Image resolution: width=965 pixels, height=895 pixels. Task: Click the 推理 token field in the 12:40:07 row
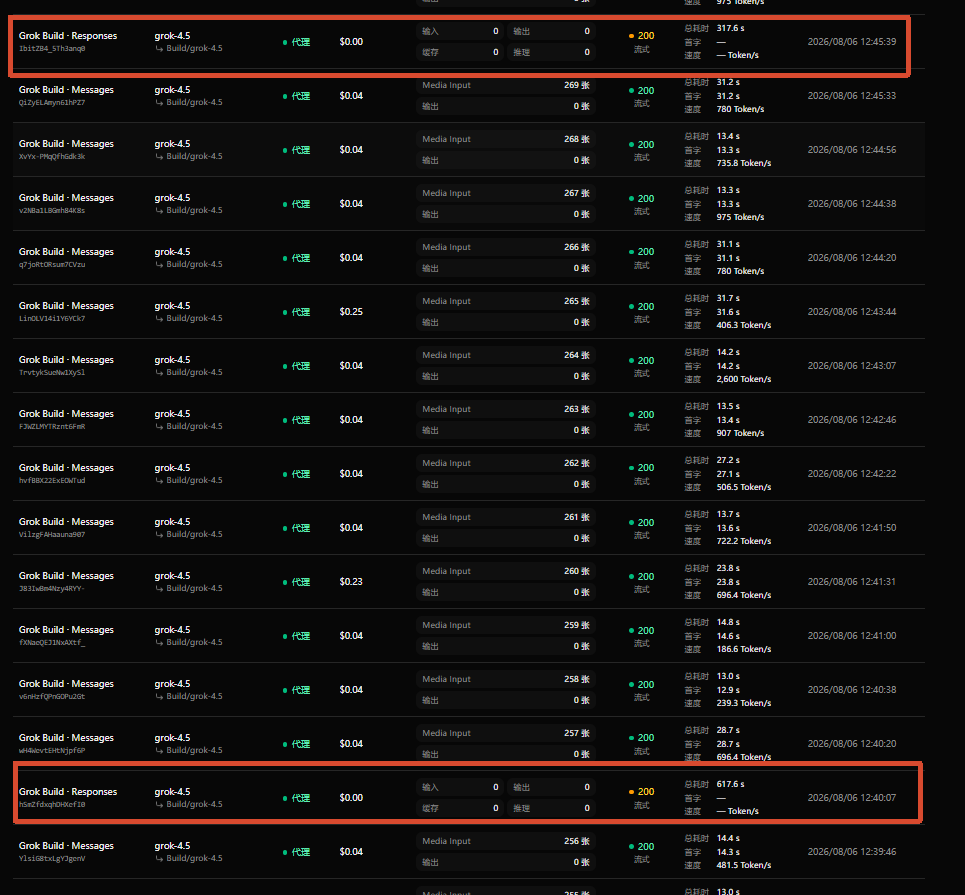point(551,808)
